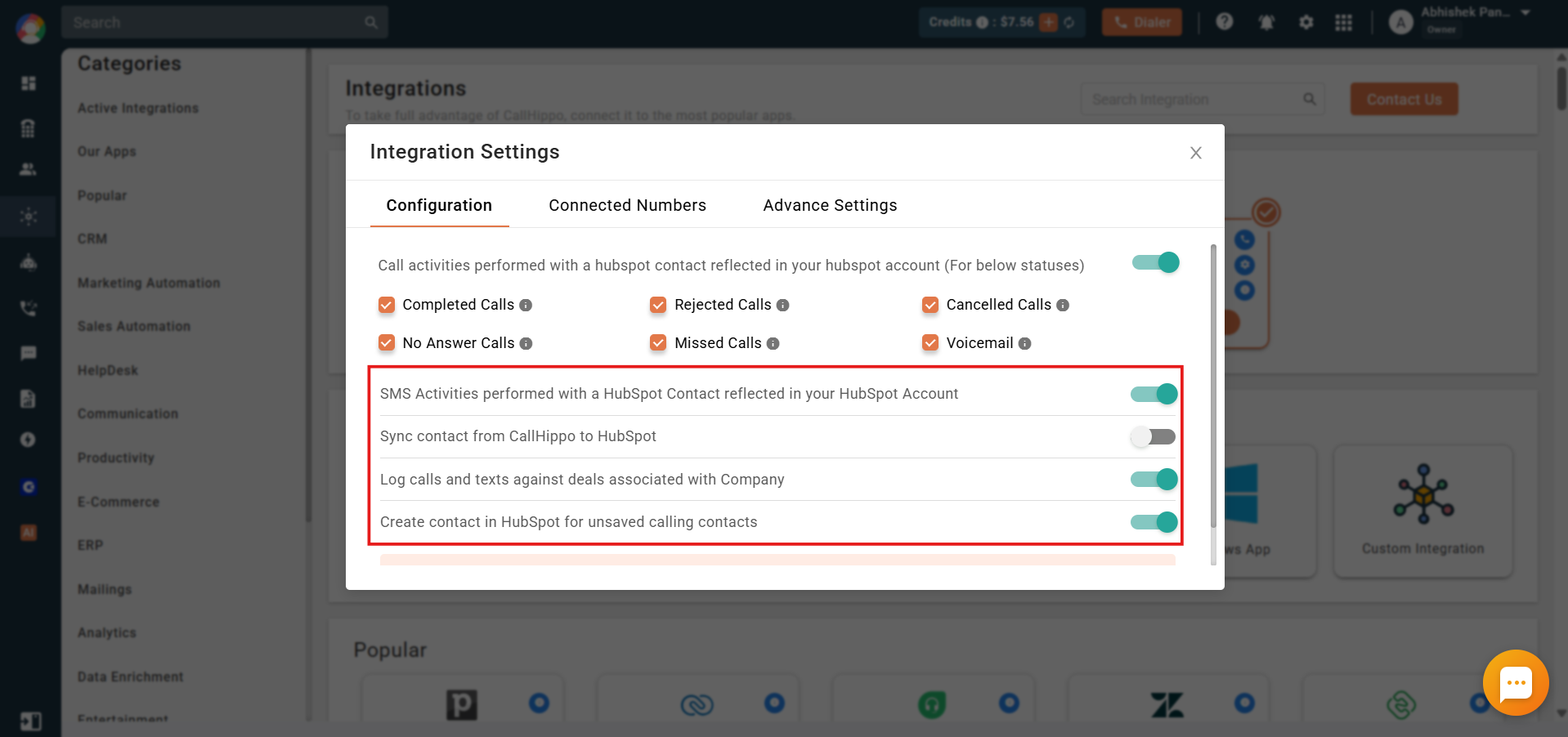Select Active Integrations category
1568x737 pixels.
[x=138, y=108]
